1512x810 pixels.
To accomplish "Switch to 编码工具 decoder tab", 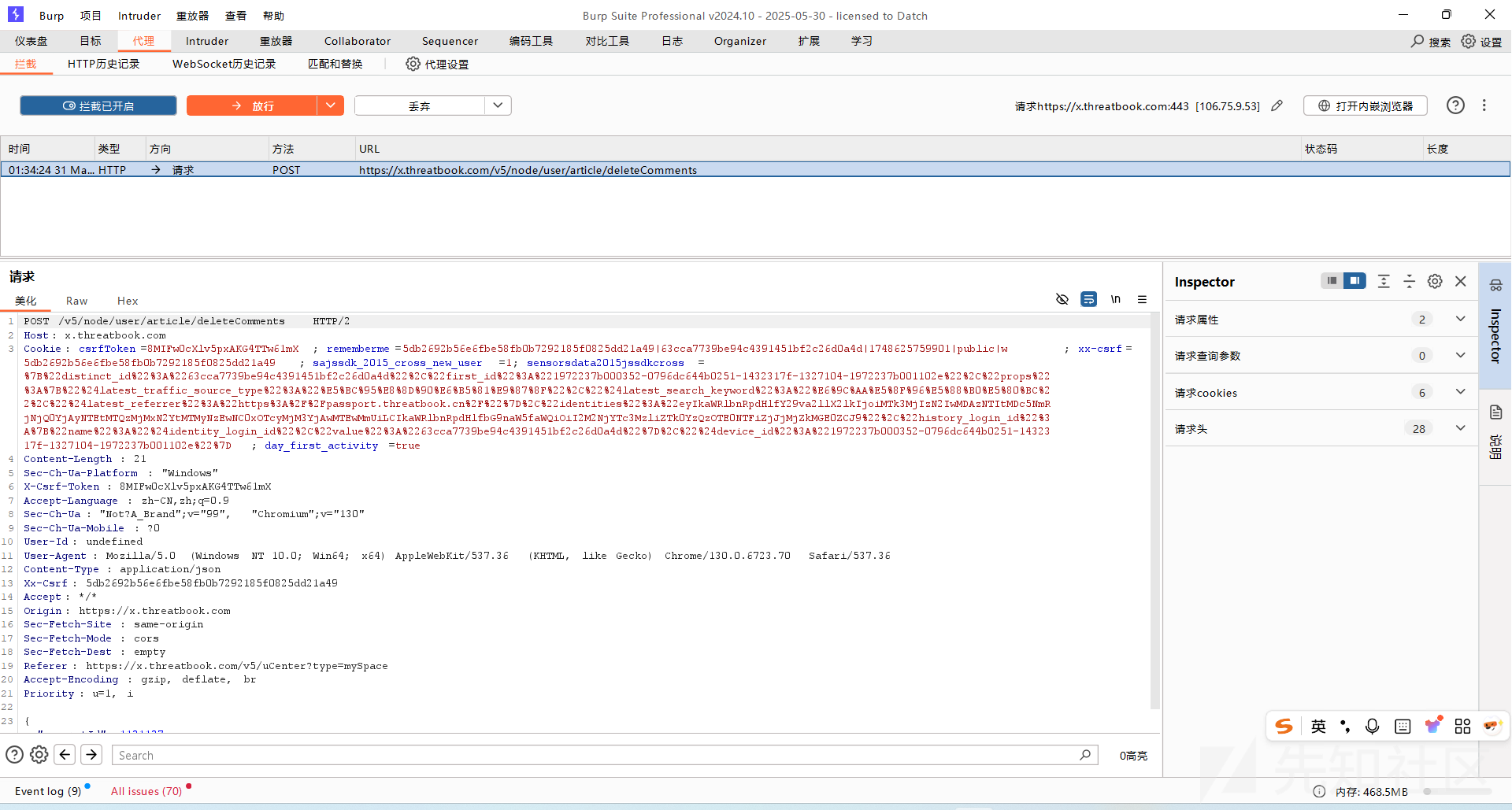I will tap(531, 41).
